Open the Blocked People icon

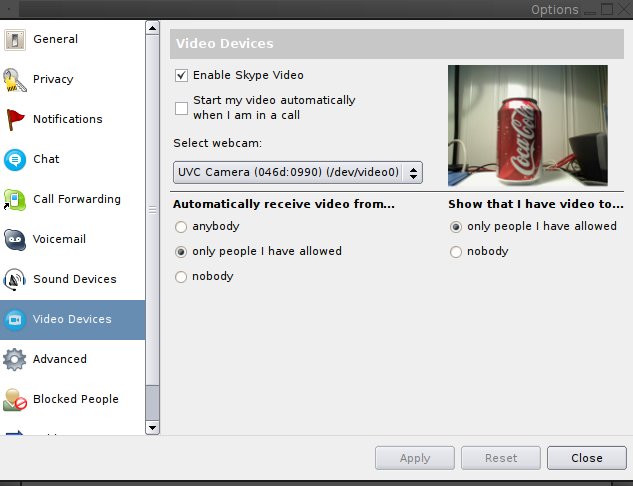pyautogui.click(x=15, y=399)
